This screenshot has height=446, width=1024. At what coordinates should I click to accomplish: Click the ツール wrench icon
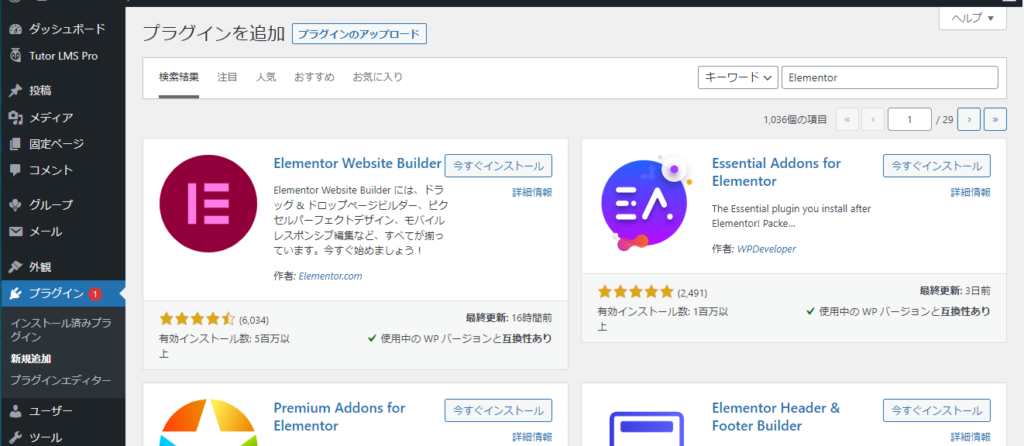pos(16,438)
